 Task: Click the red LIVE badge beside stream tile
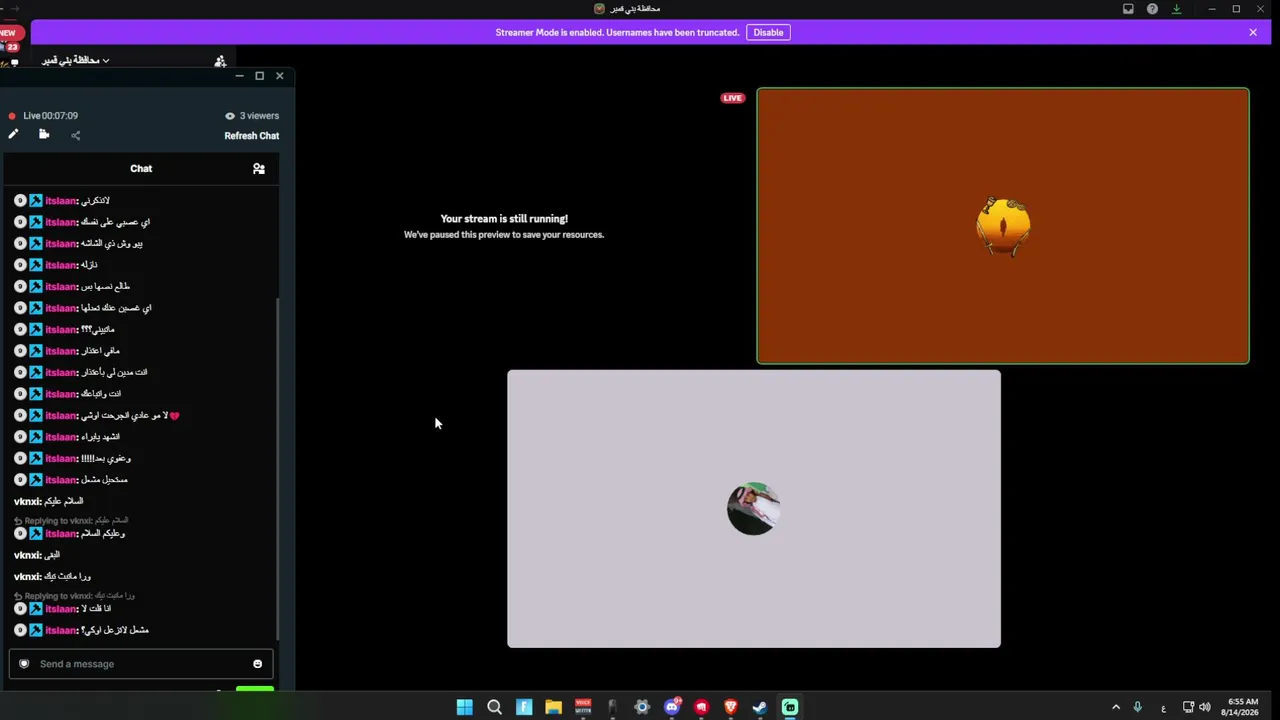click(x=733, y=98)
